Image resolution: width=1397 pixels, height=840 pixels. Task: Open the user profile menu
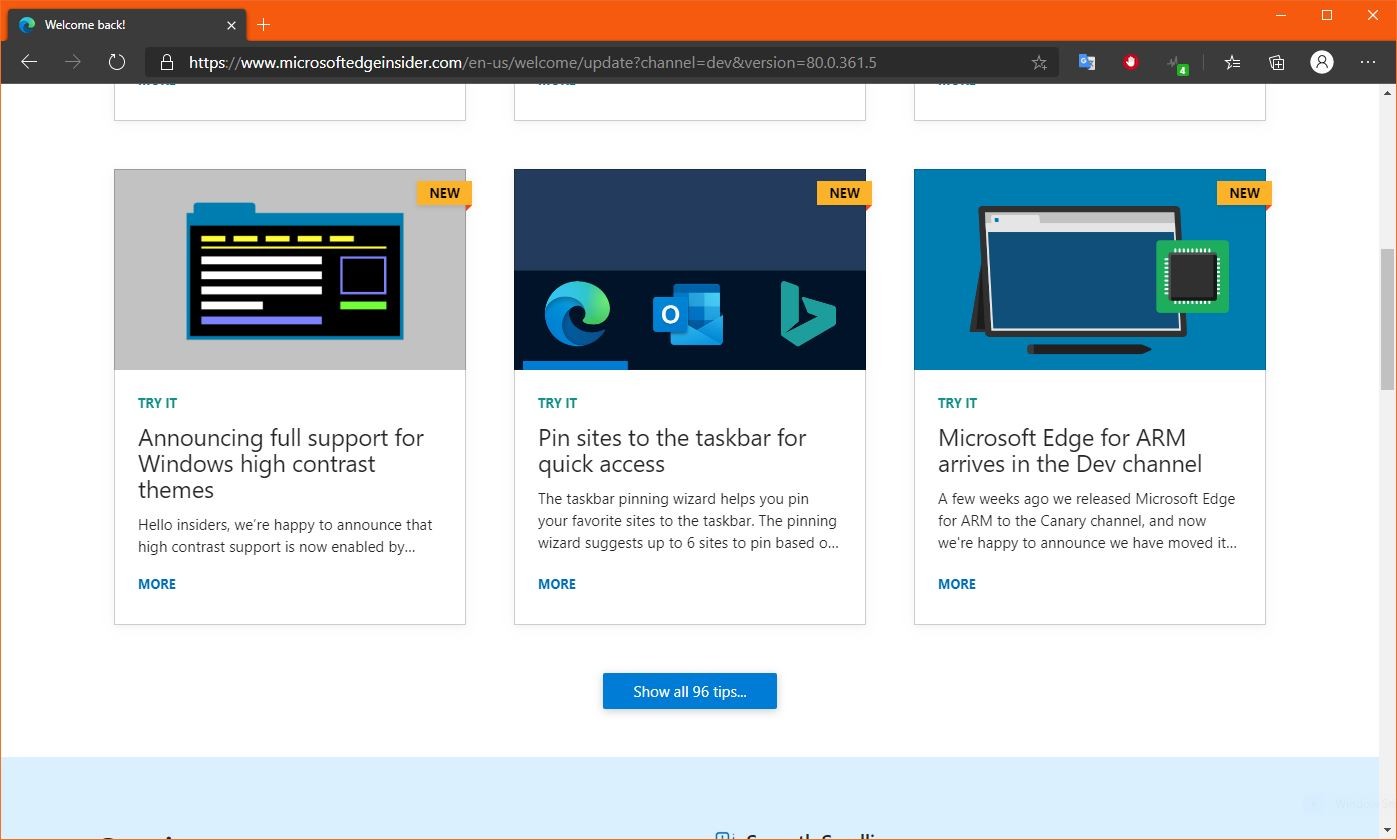1322,62
